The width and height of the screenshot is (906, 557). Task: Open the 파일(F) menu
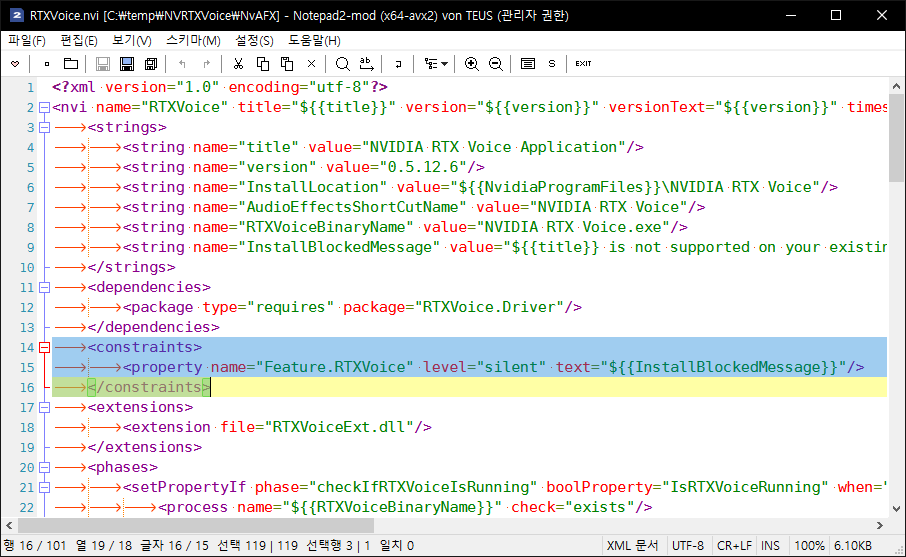(x=27, y=41)
